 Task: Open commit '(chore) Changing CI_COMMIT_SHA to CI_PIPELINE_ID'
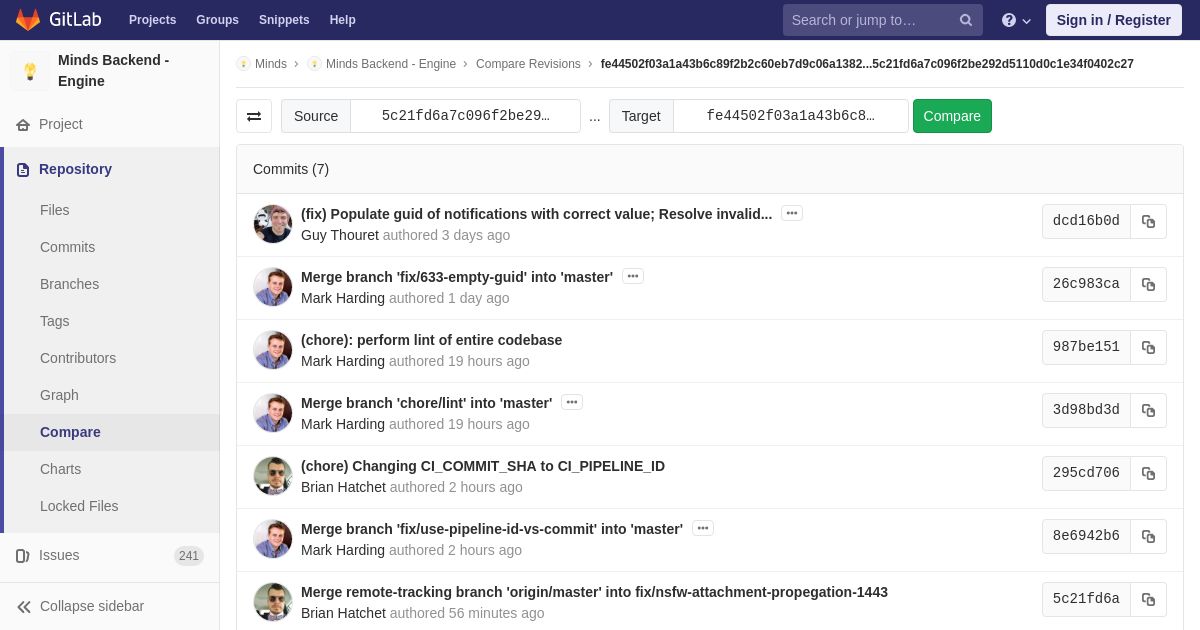pos(483,466)
